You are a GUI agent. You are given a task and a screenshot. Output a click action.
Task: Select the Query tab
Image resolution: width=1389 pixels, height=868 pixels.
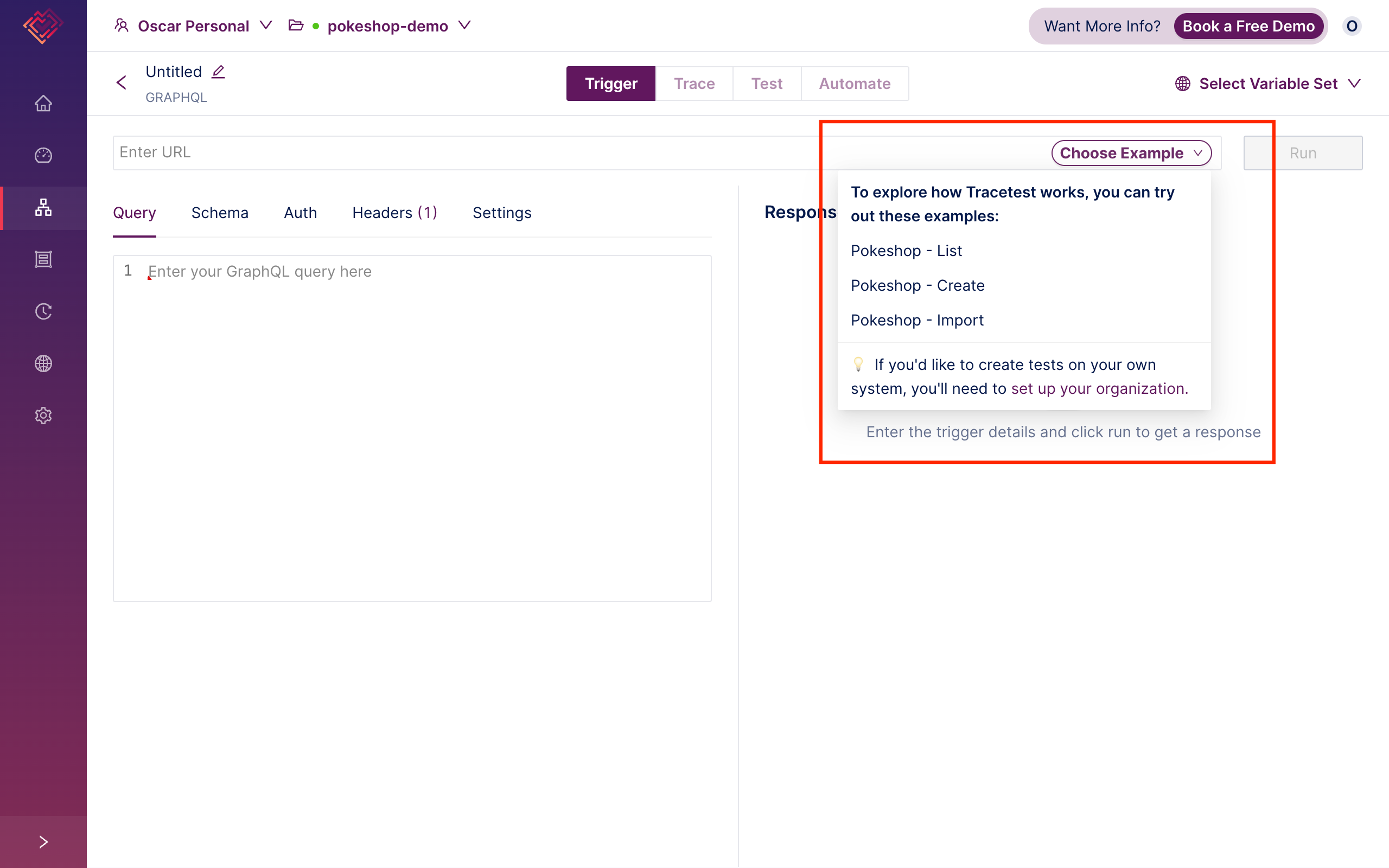pyautogui.click(x=135, y=213)
